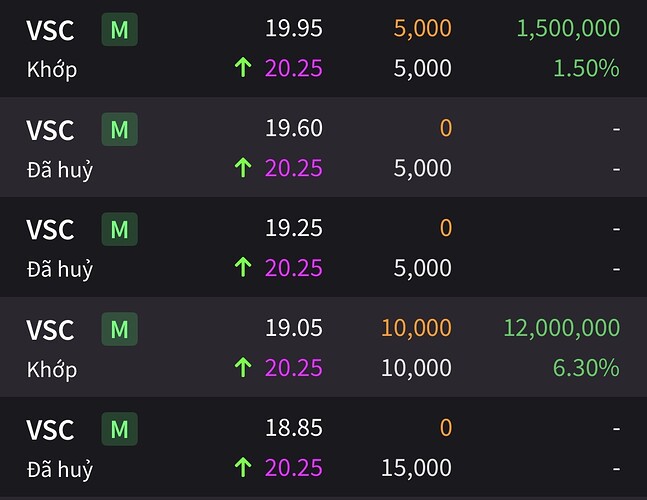
Task: Tap the M badge on the 19.60 order
Action: 120,129
